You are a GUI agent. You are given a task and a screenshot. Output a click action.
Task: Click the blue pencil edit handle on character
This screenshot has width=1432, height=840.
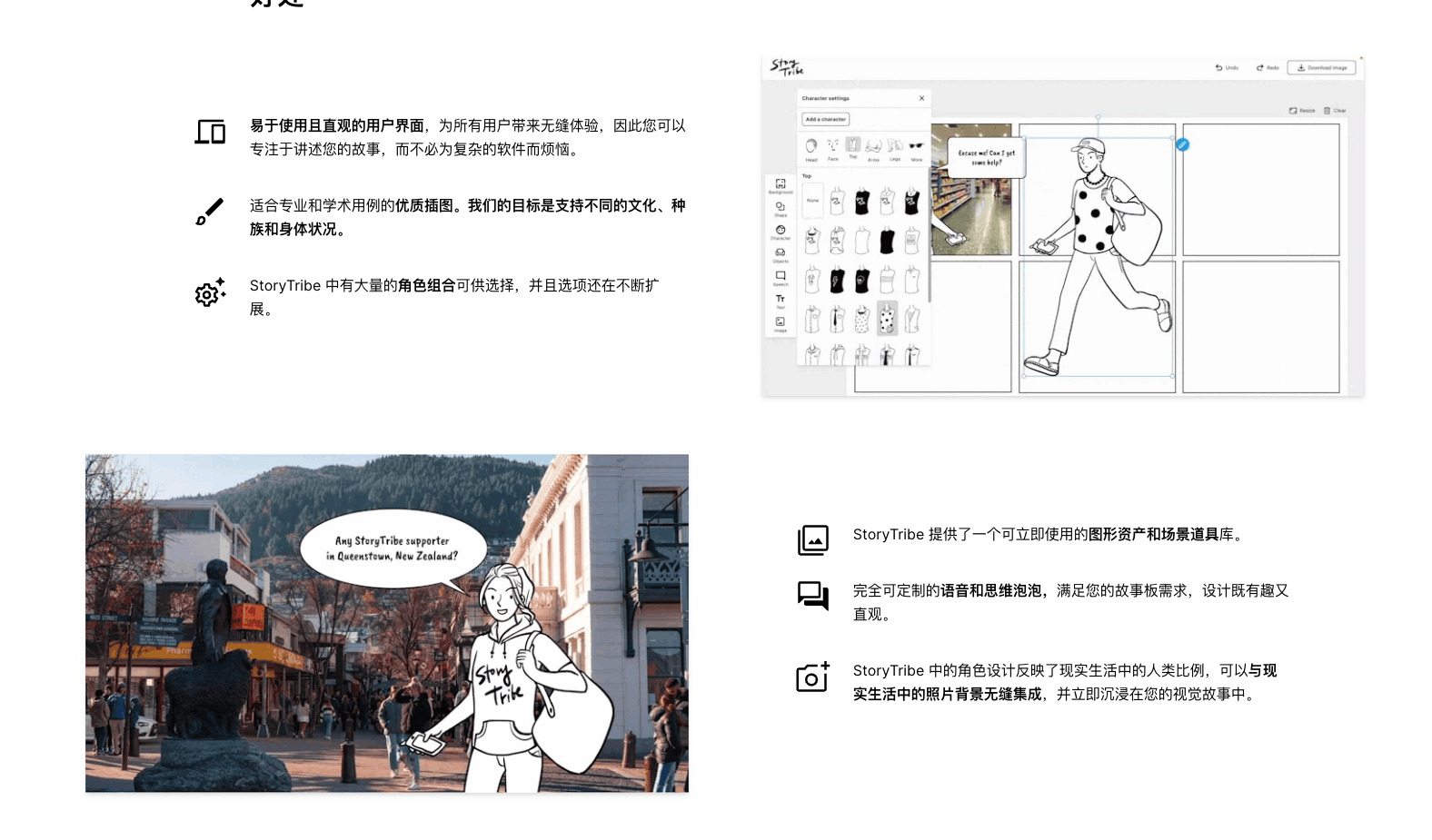coord(1182,144)
